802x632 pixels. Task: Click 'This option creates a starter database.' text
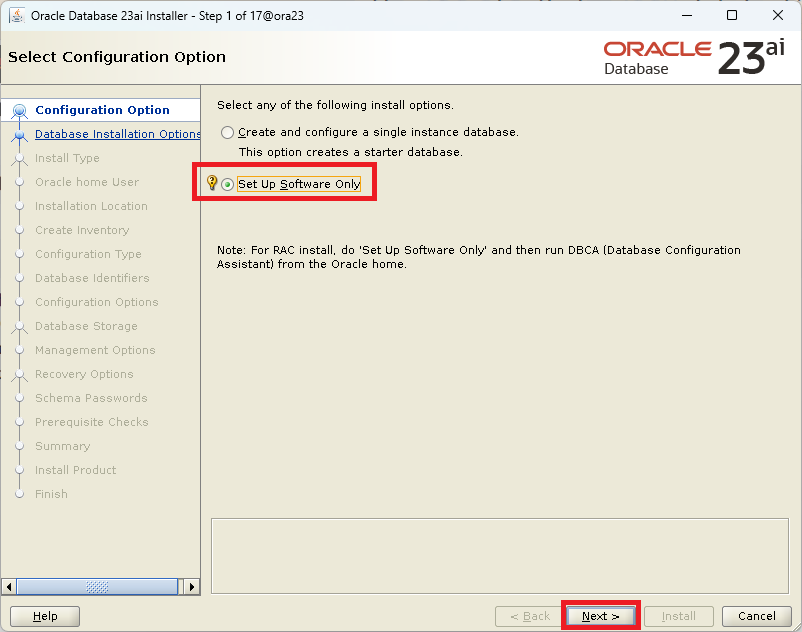coord(350,152)
